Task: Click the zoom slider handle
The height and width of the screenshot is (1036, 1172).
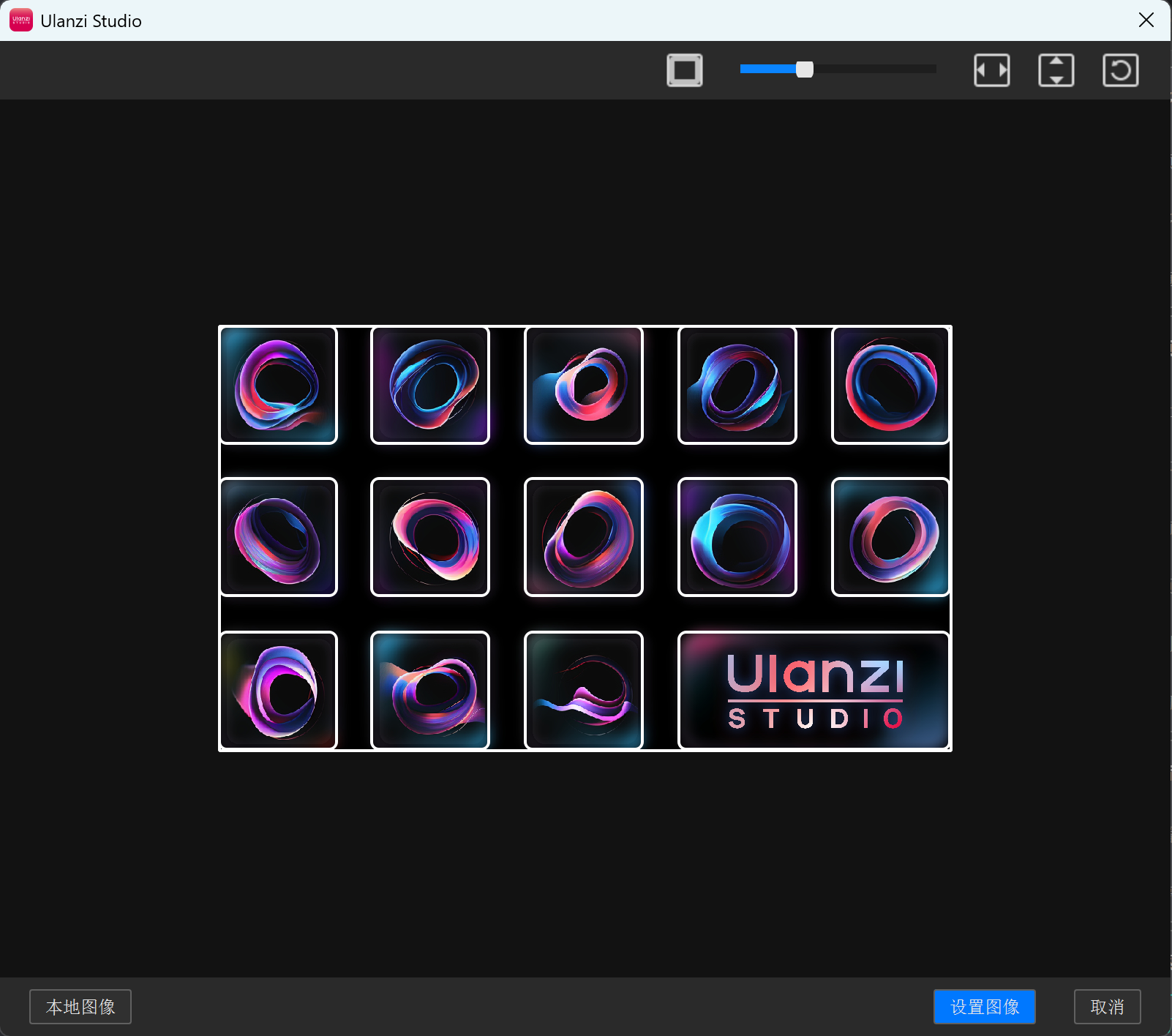Action: [804, 70]
